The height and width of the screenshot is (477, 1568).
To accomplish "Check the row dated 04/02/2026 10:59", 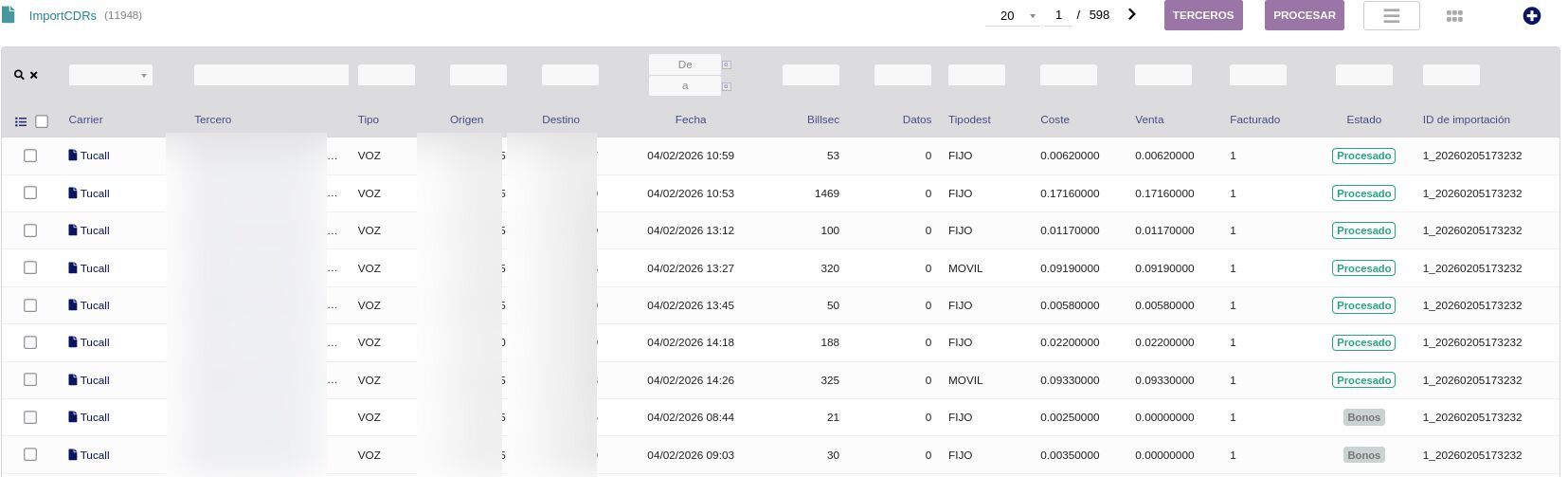I will [30, 156].
